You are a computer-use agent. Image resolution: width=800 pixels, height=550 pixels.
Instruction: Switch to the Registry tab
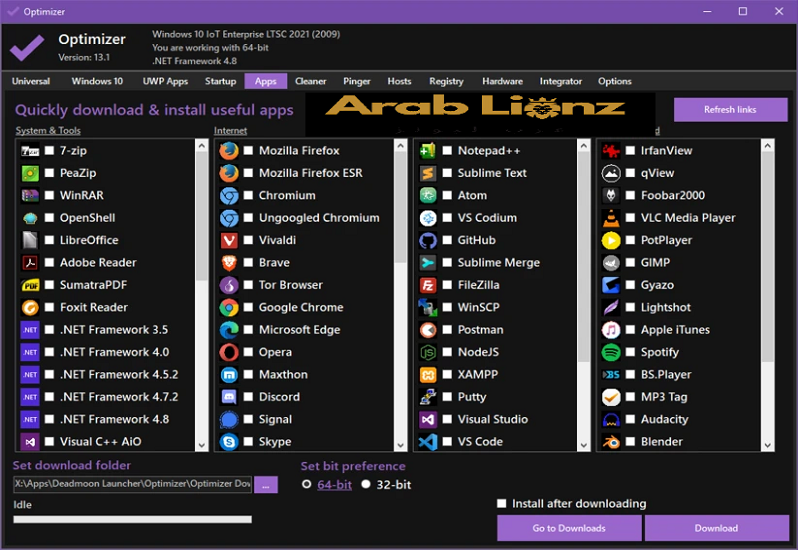(x=446, y=81)
